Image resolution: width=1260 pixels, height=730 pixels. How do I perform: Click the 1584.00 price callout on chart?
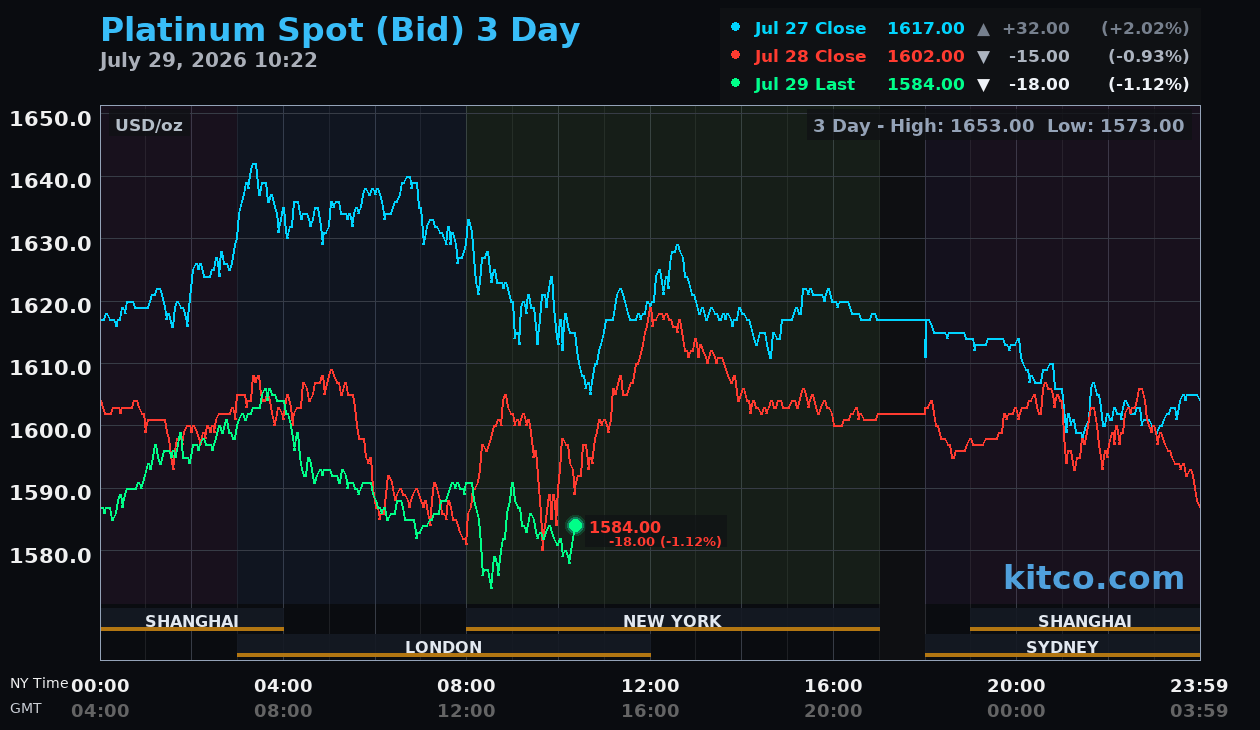pos(625,528)
